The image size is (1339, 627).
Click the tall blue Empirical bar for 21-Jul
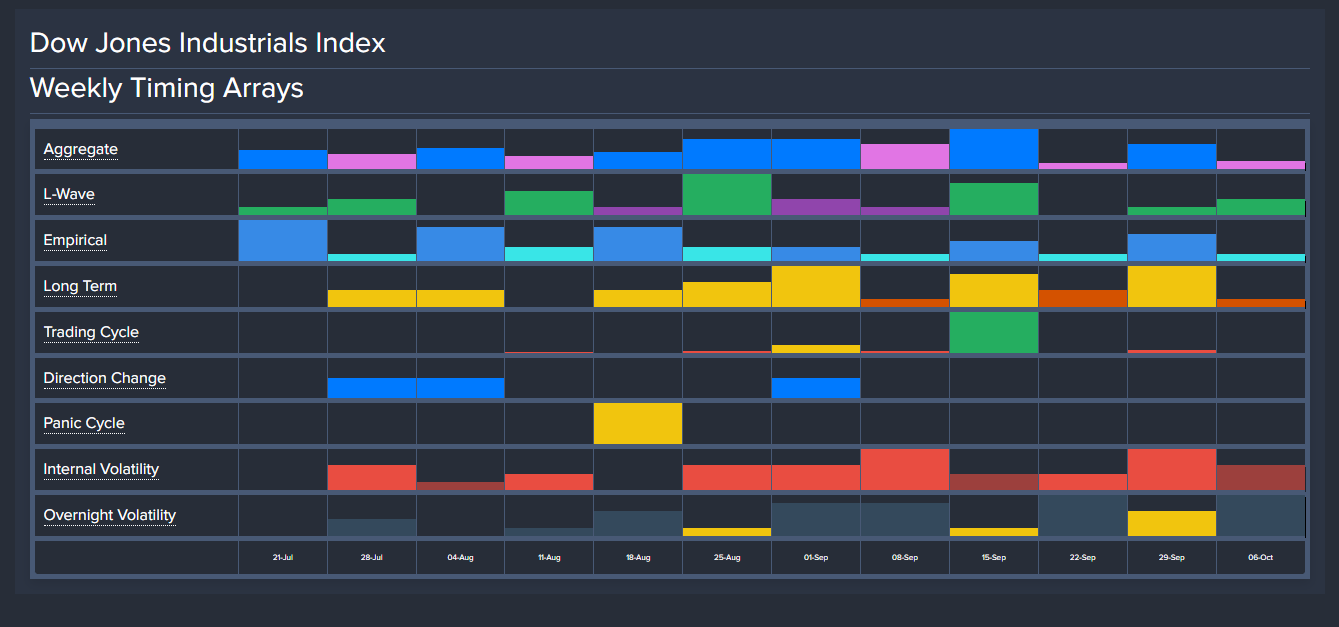tap(283, 241)
